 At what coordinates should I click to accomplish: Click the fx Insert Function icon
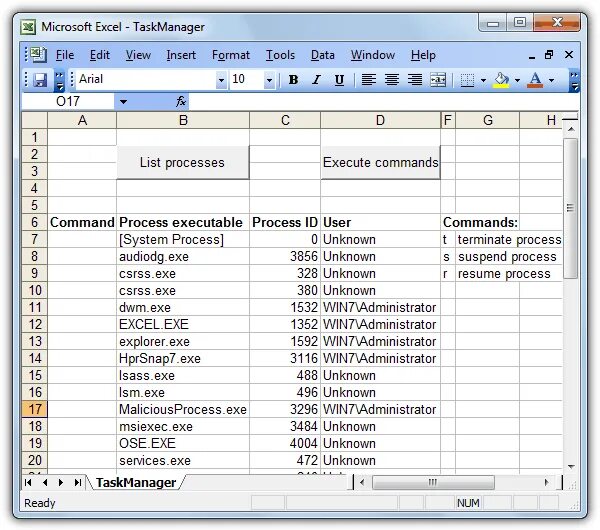click(181, 101)
